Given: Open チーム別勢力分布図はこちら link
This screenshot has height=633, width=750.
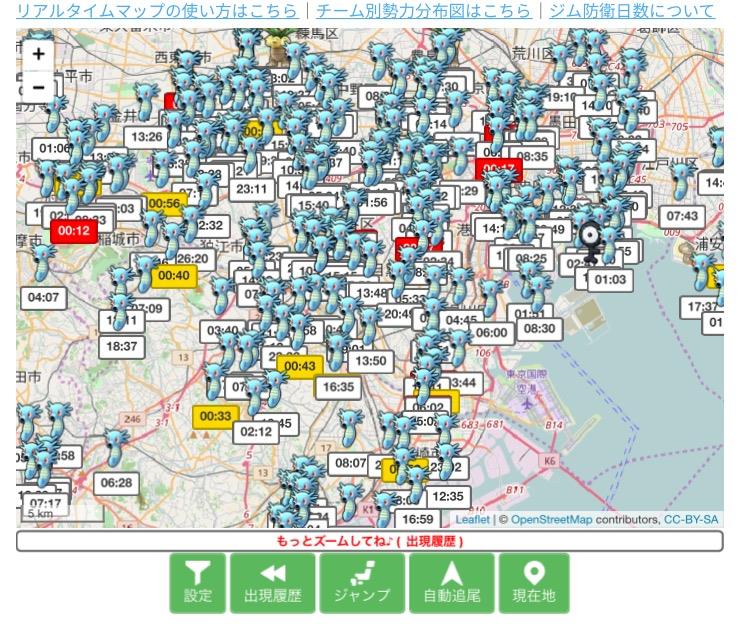Looking at the screenshot, I should 424,11.
